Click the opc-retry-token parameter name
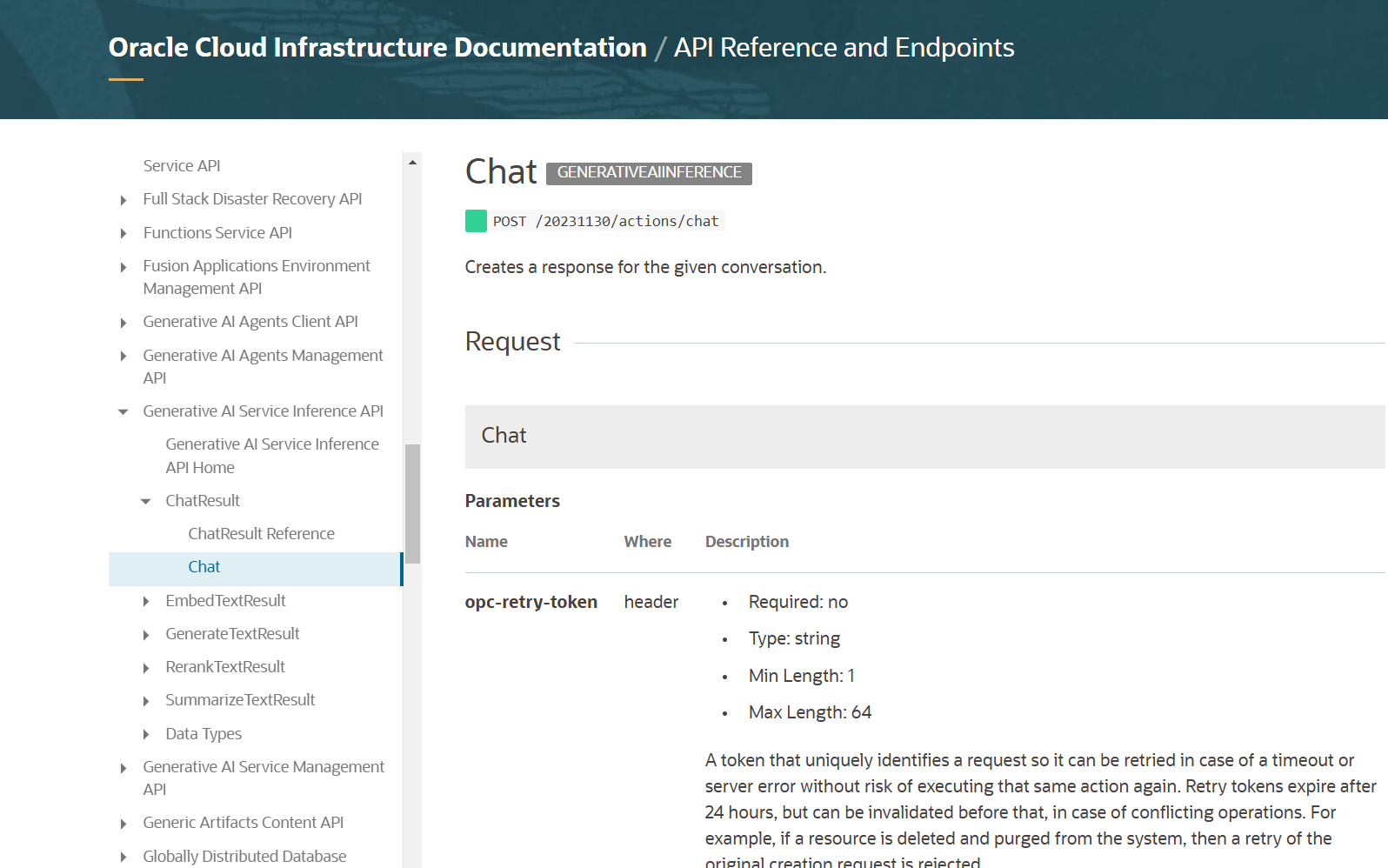The width and height of the screenshot is (1388, 868). 531,602
